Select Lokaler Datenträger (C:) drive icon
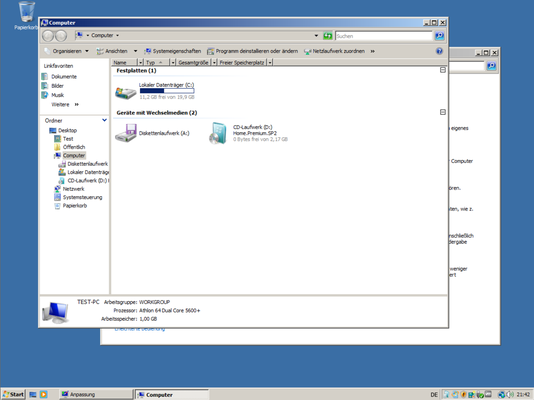Viewport: 534px width, 400px height. pos(125,92)
